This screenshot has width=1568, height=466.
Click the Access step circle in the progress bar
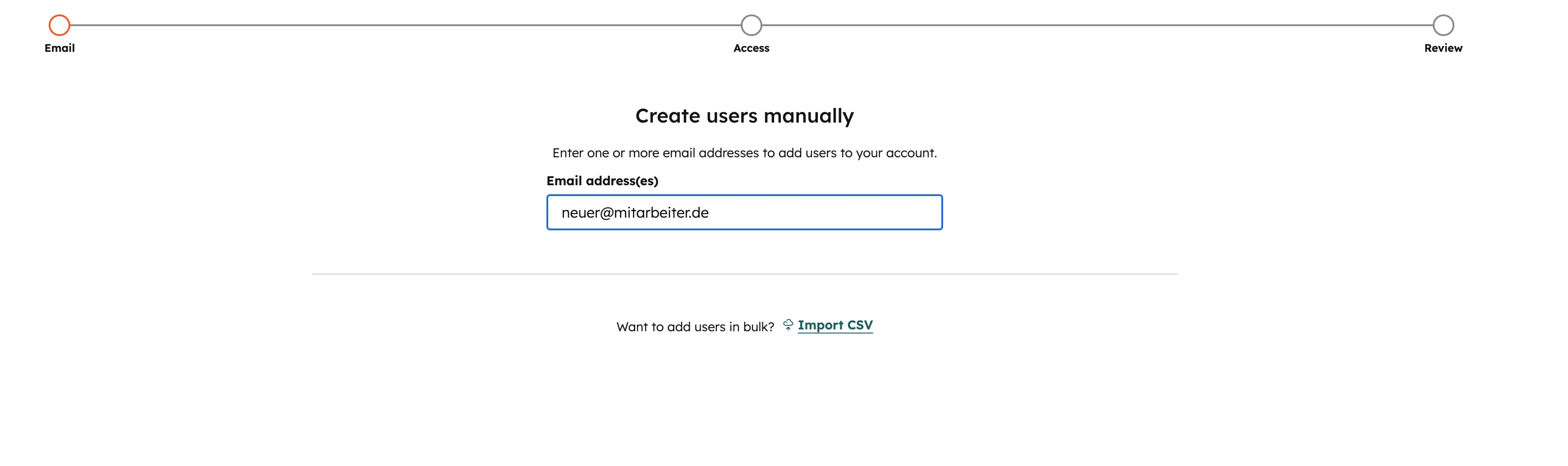751,25
